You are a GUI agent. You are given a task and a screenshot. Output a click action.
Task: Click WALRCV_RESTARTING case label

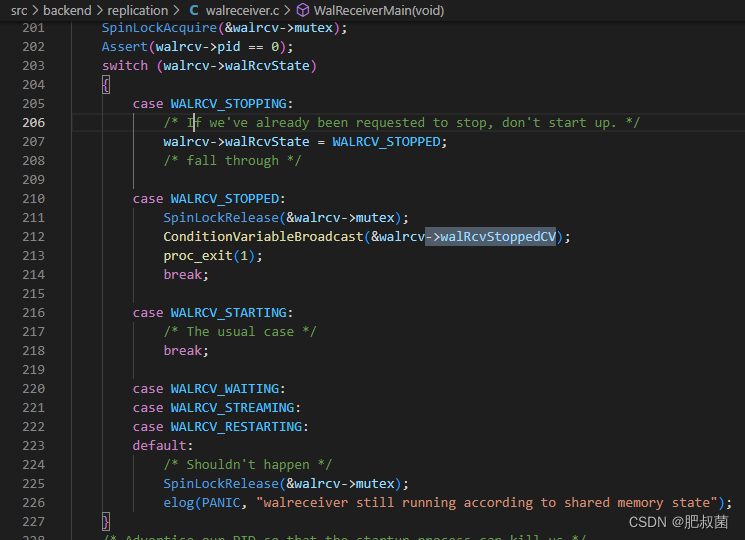pyautogui.click(x=236, y=427)
